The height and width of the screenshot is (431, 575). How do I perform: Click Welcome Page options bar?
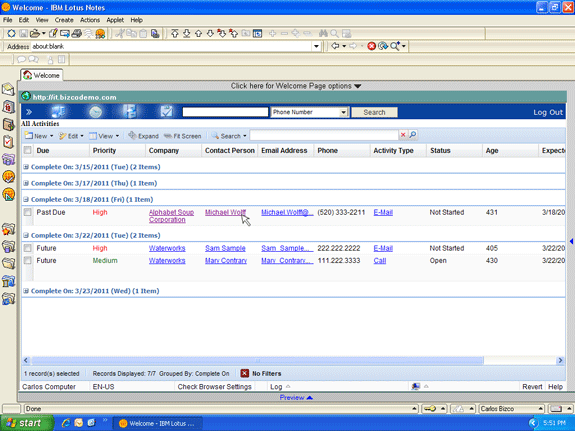(296, 86)
